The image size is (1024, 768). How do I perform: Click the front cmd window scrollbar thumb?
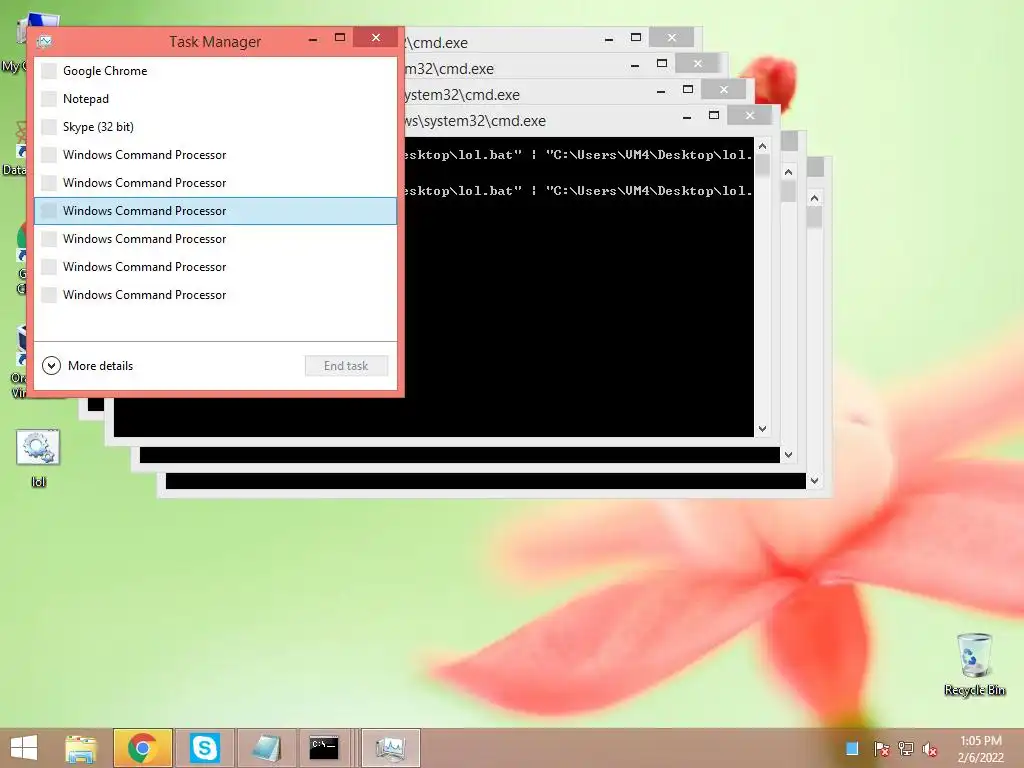[x=762, y=165]
